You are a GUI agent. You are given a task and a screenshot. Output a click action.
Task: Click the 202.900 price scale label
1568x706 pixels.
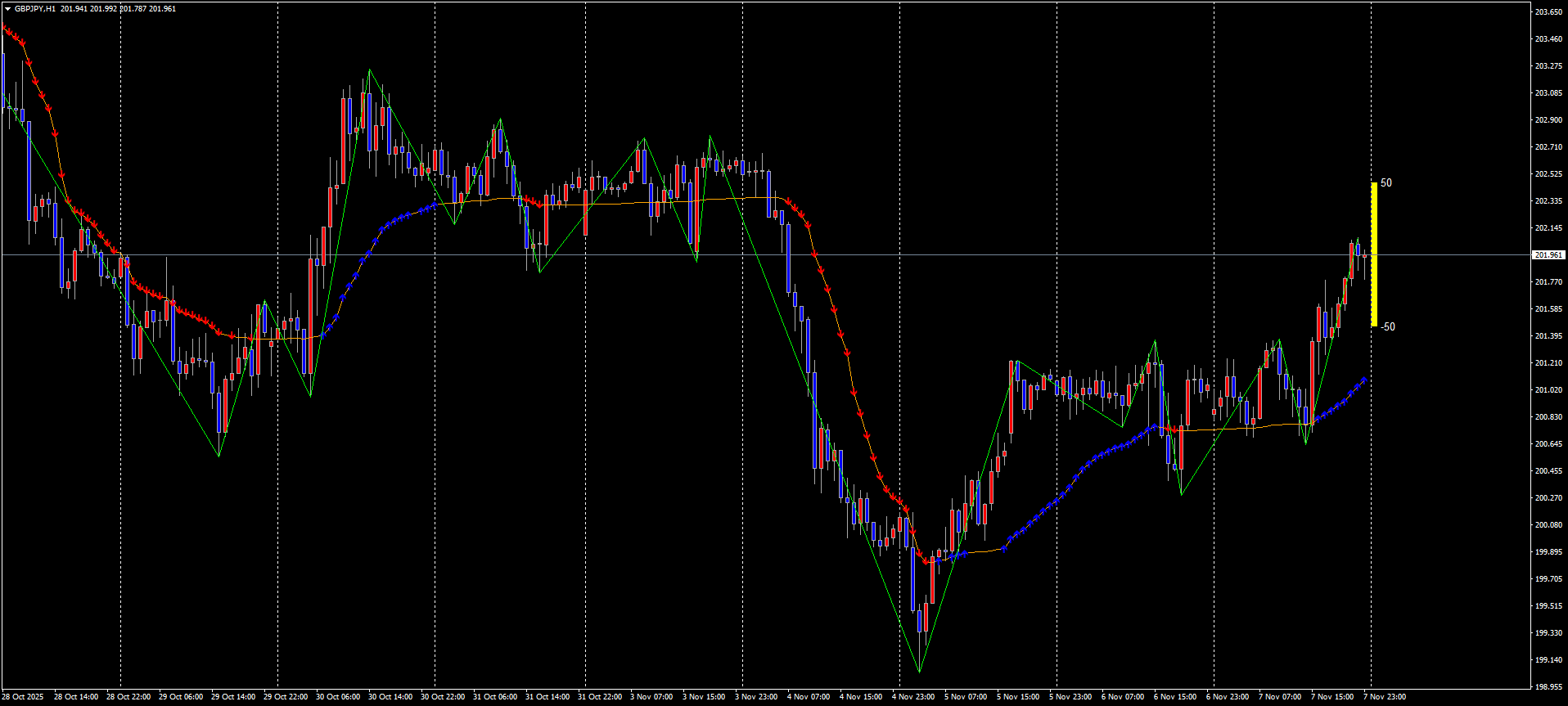1548,120
